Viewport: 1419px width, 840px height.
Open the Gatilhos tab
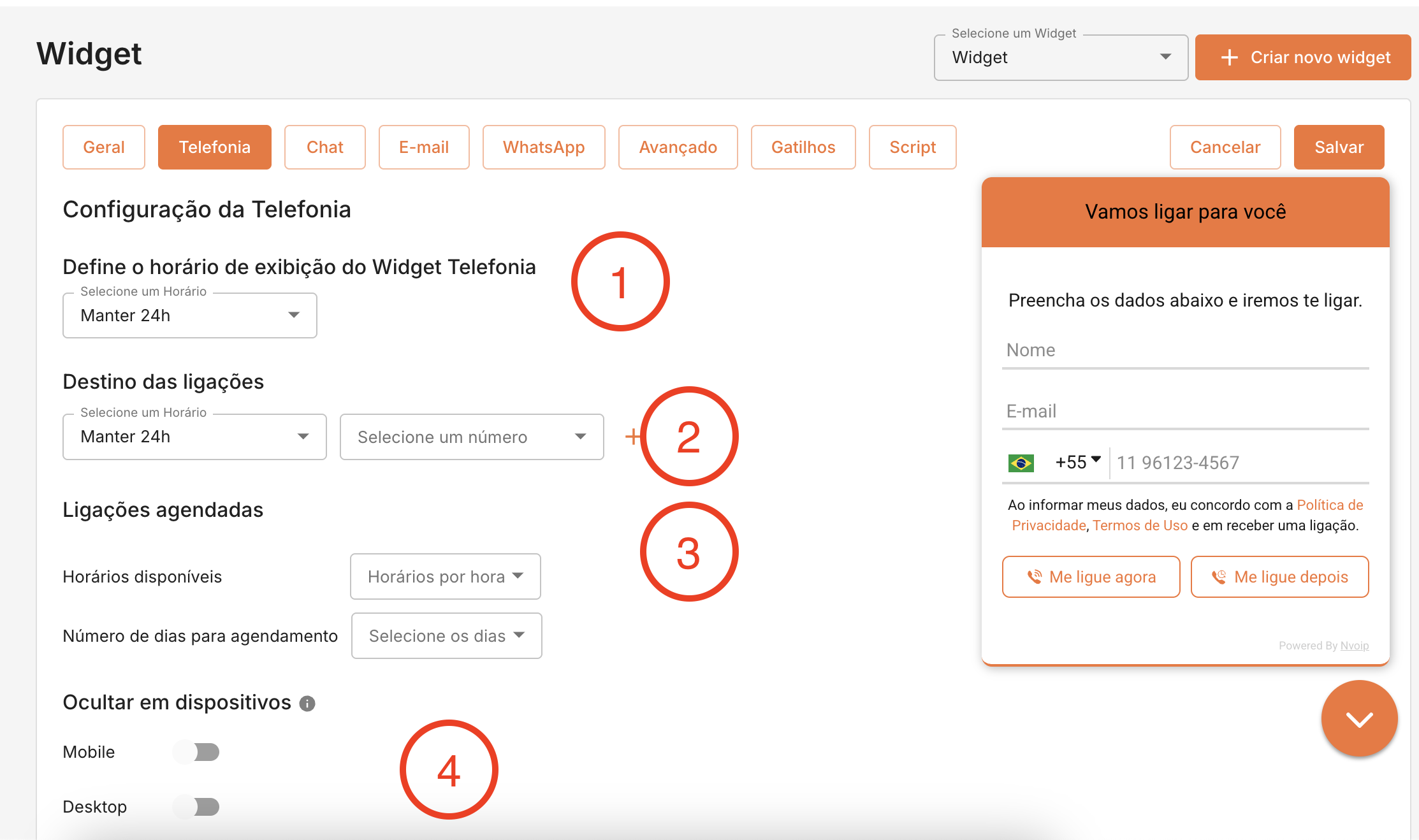[803, 147]
